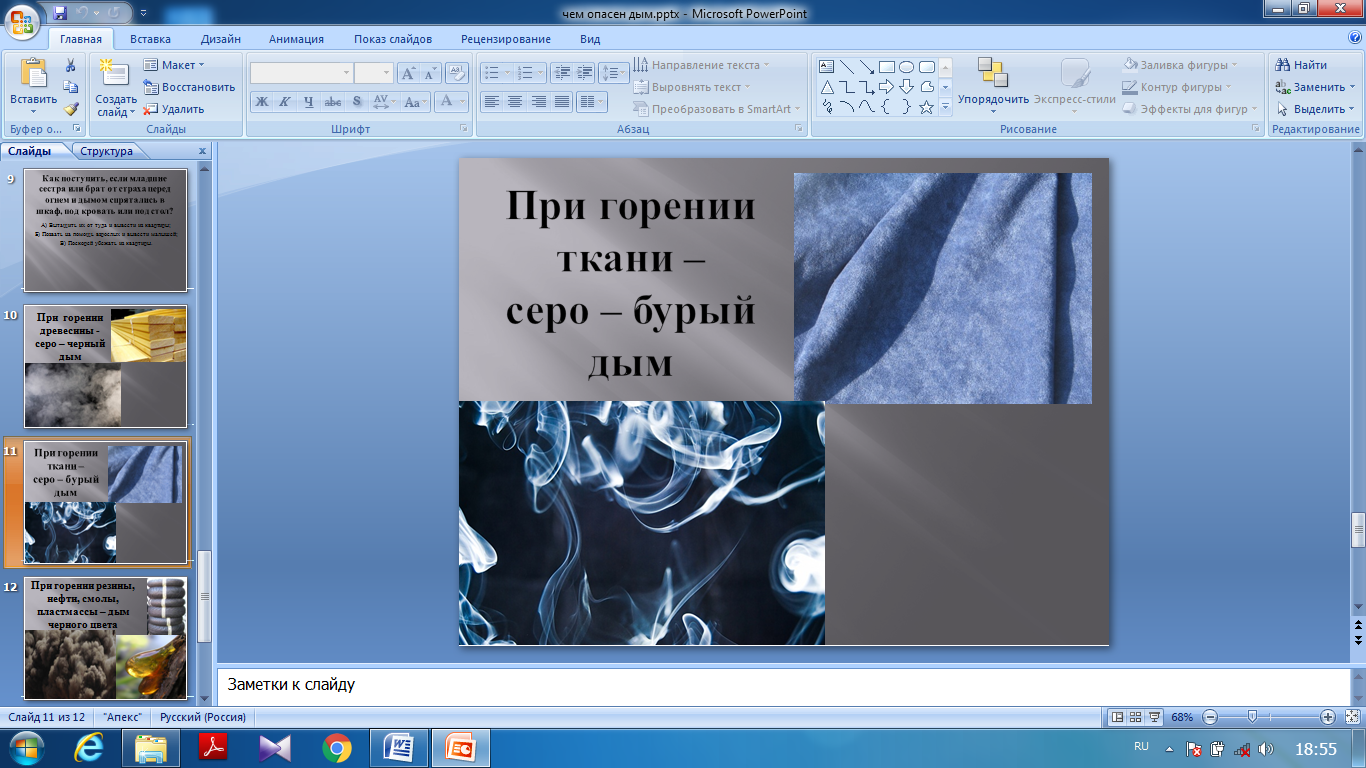
Task: Select slide 12 thumbnail about резины
Action: (x=105, y=638)
